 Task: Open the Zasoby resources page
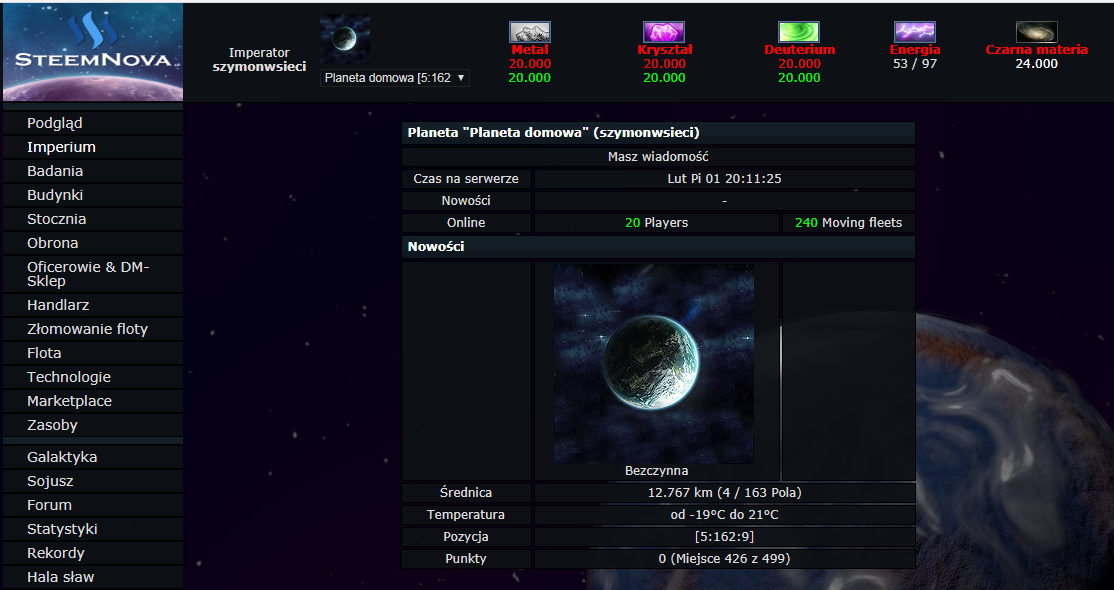coord(52,425)
